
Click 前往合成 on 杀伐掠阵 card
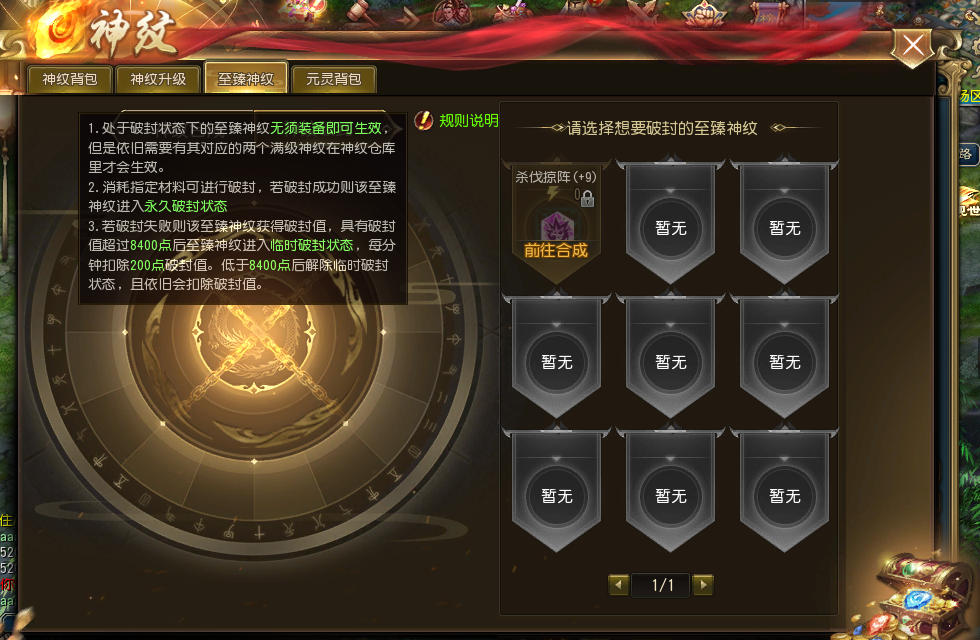pyautogui.click(x=556, y=251)
